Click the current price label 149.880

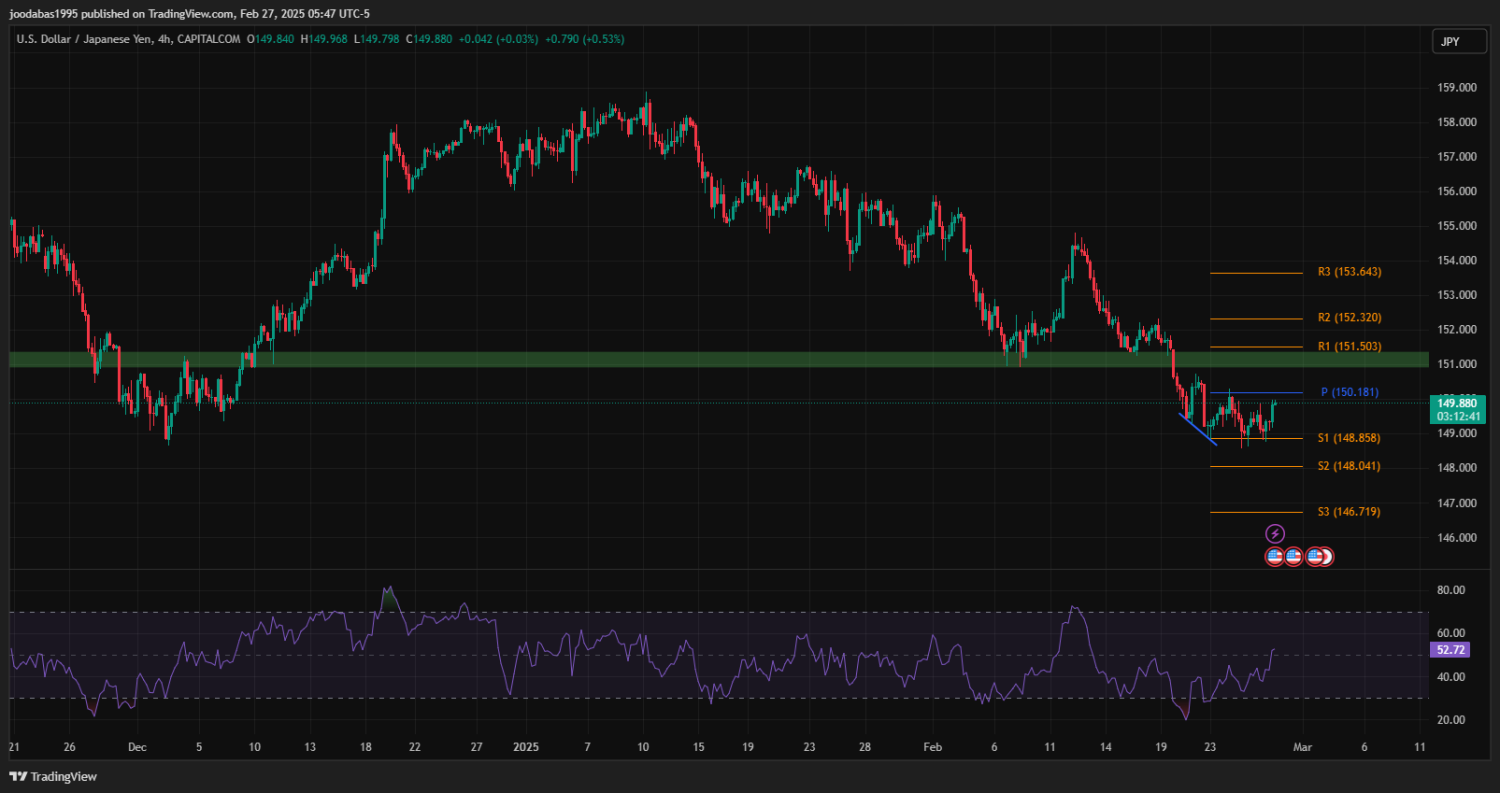[x=1455, y=403]
